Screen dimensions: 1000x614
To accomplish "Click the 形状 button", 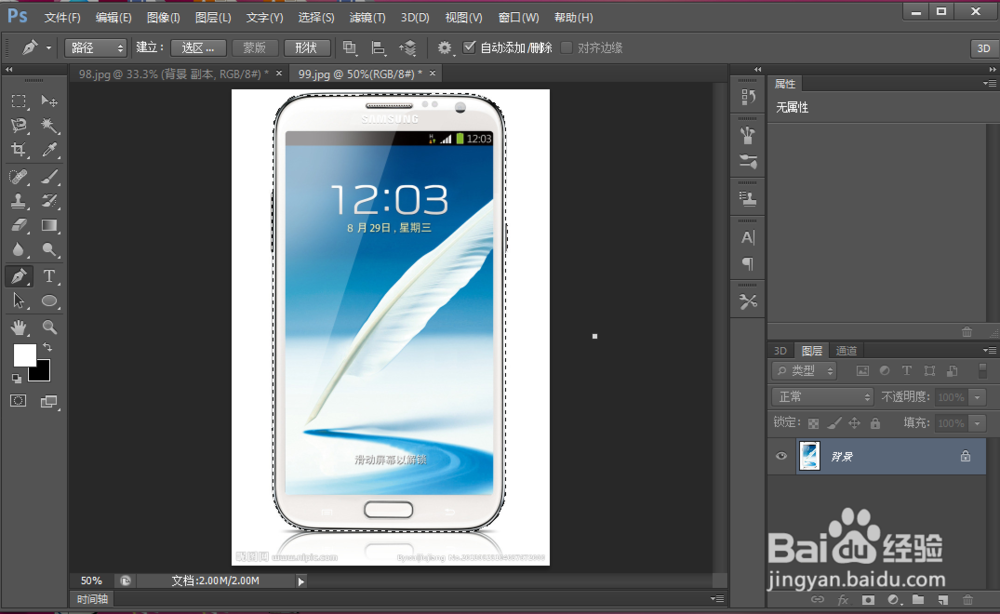I will click(307, 48).
